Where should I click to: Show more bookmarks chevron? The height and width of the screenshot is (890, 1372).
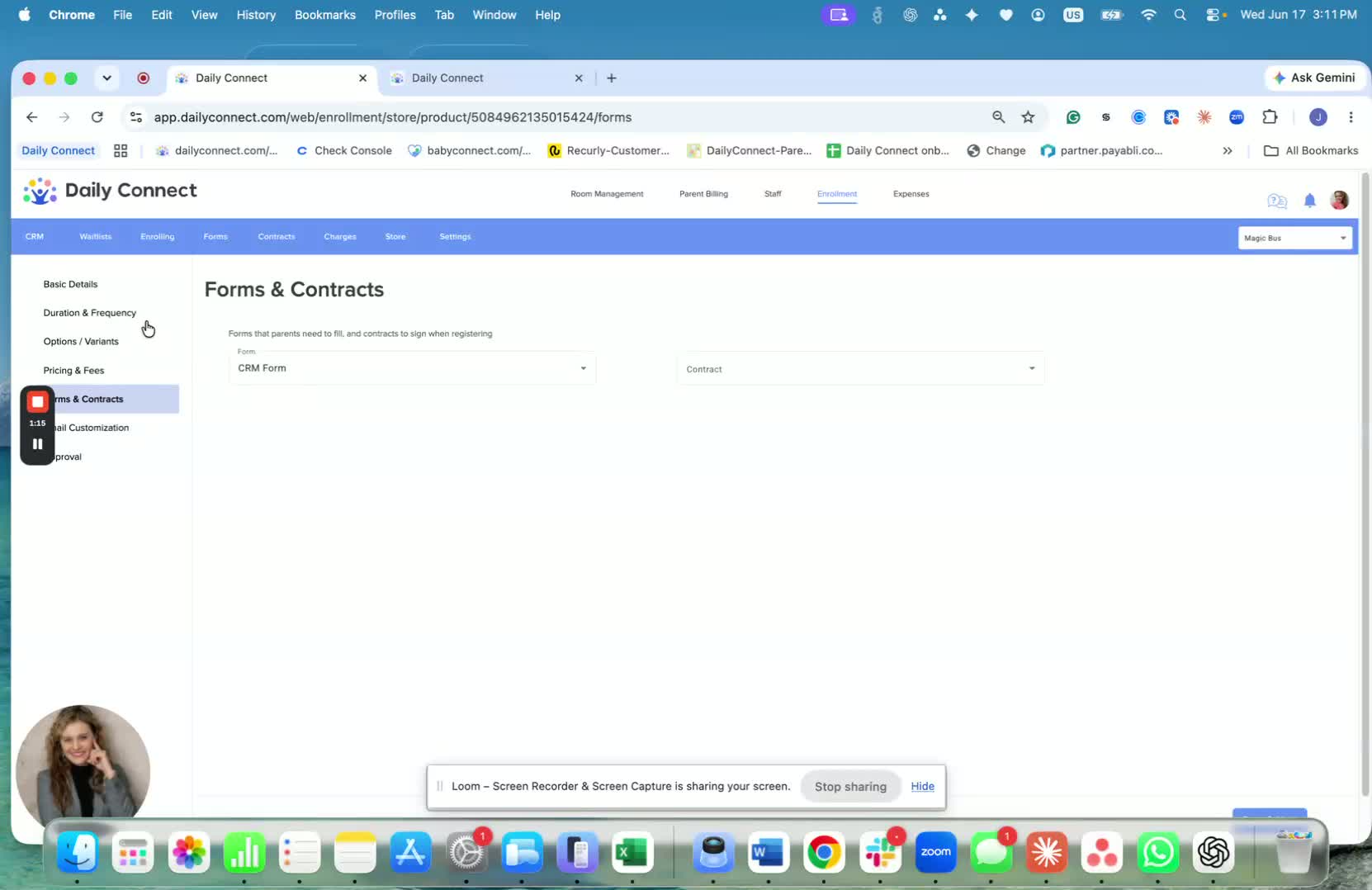[1228, 150]
